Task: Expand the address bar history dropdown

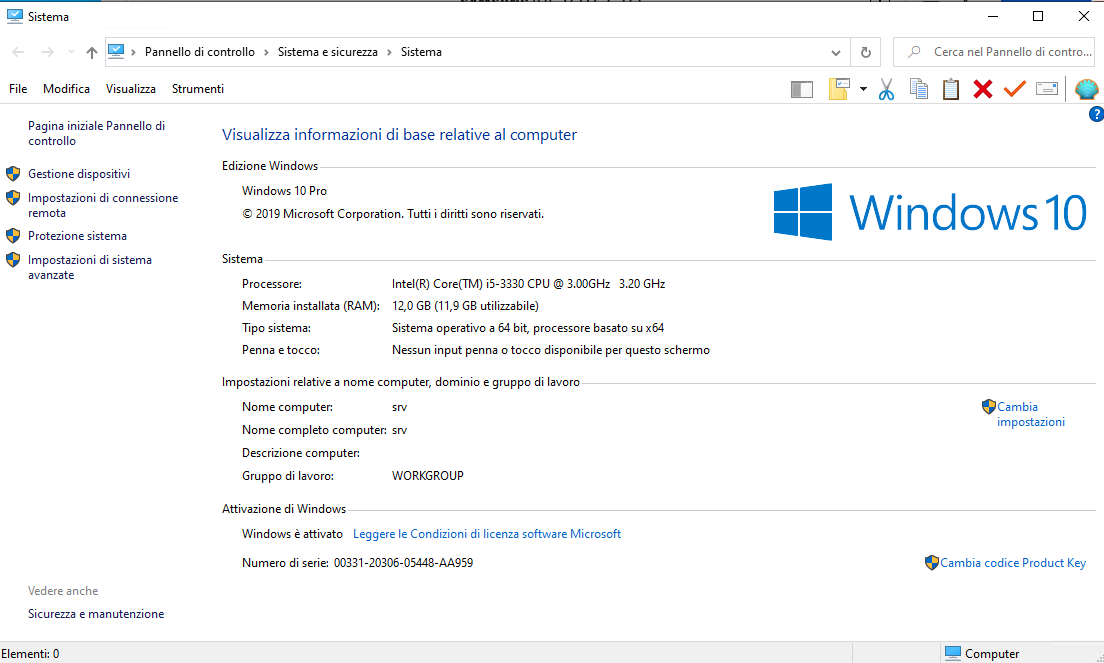Action: (836, 52)
